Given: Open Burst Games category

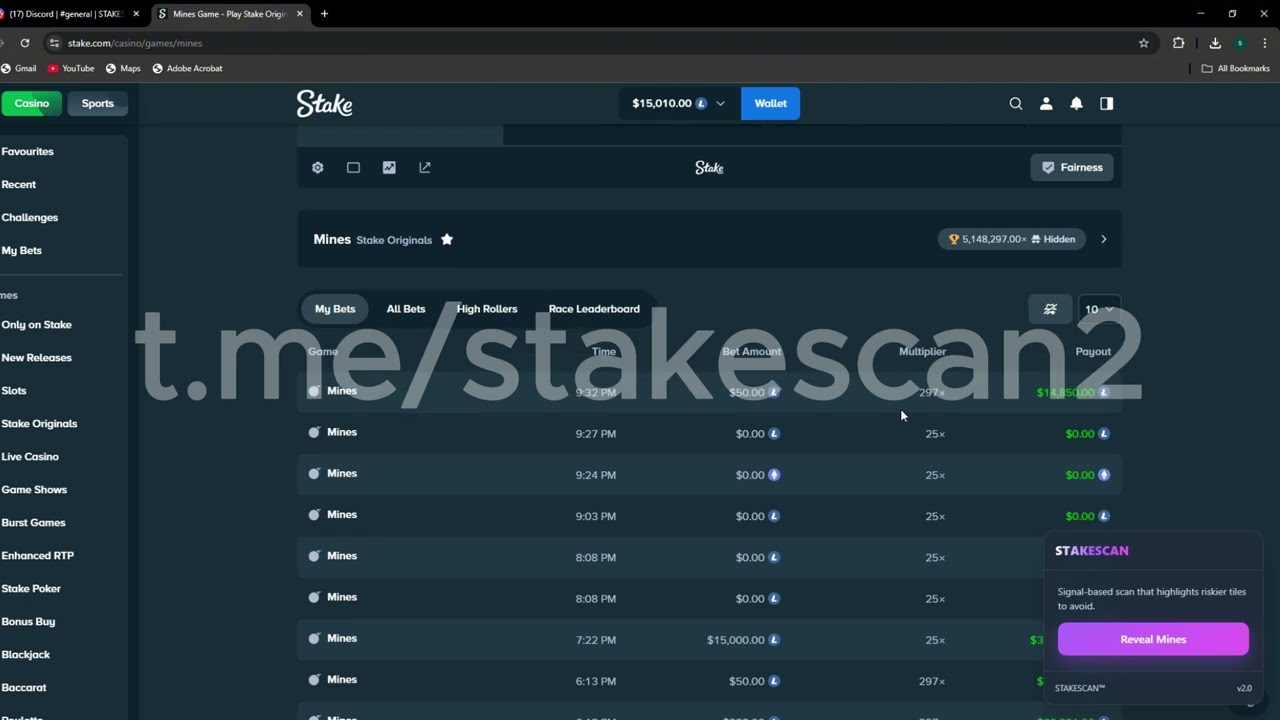Looking at the screenshot, I should 33,523.
